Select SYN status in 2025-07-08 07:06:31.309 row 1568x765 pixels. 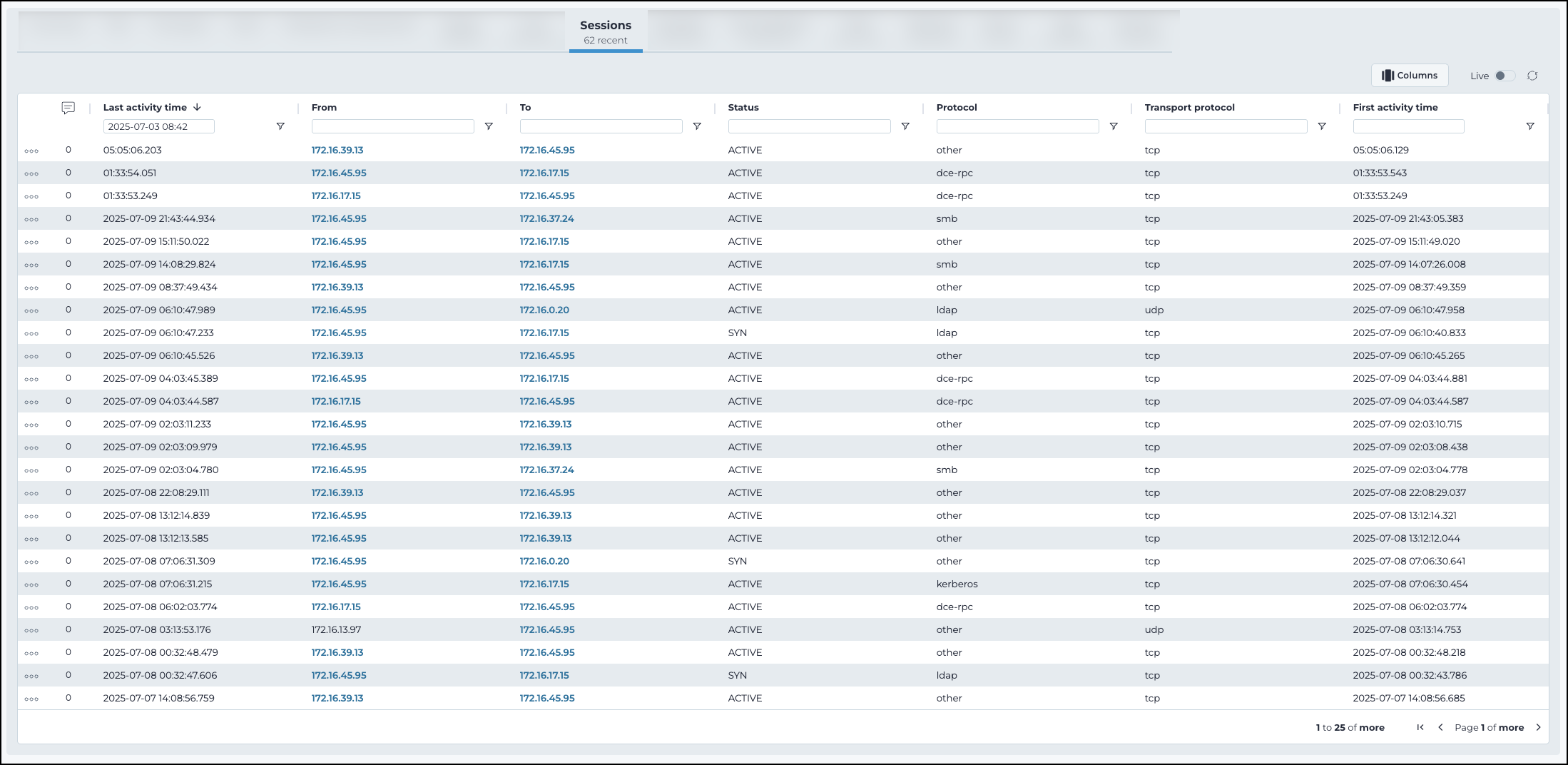738,562
